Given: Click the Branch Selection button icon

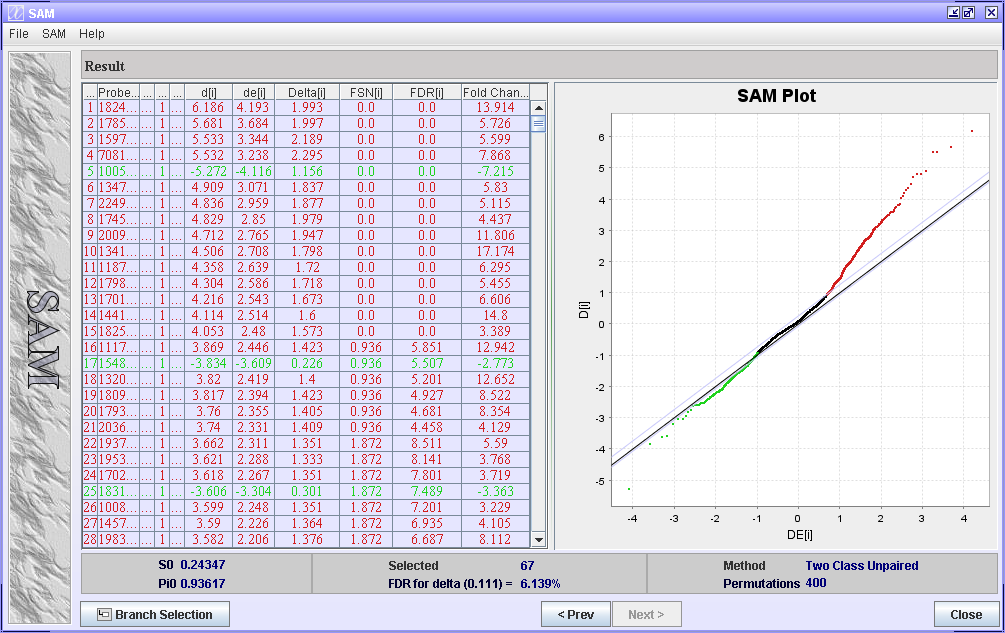Looking at the screenshot, I should [x=104, y=614].
